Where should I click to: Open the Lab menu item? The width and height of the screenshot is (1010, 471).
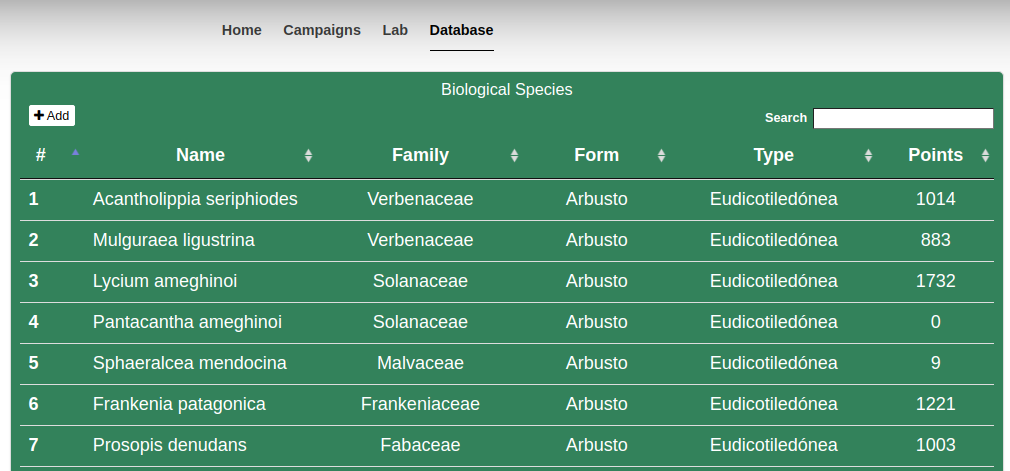395,30
